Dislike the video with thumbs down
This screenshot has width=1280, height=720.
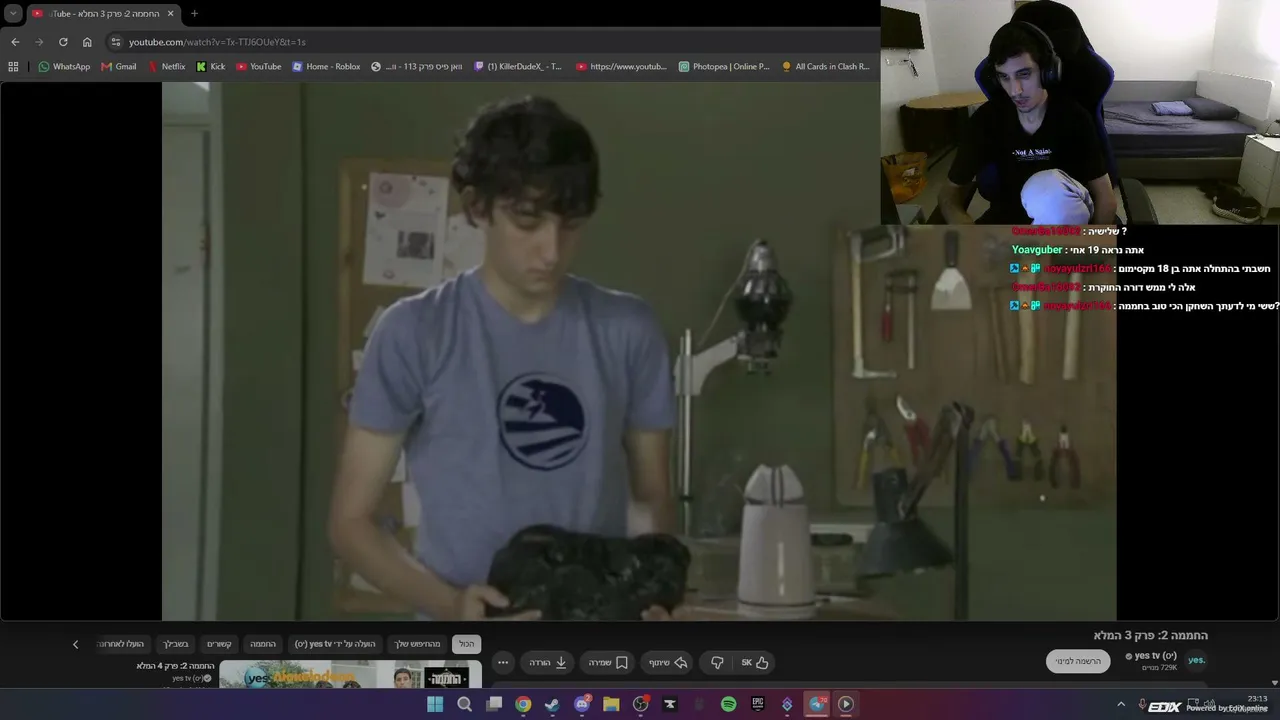[717, 662]
